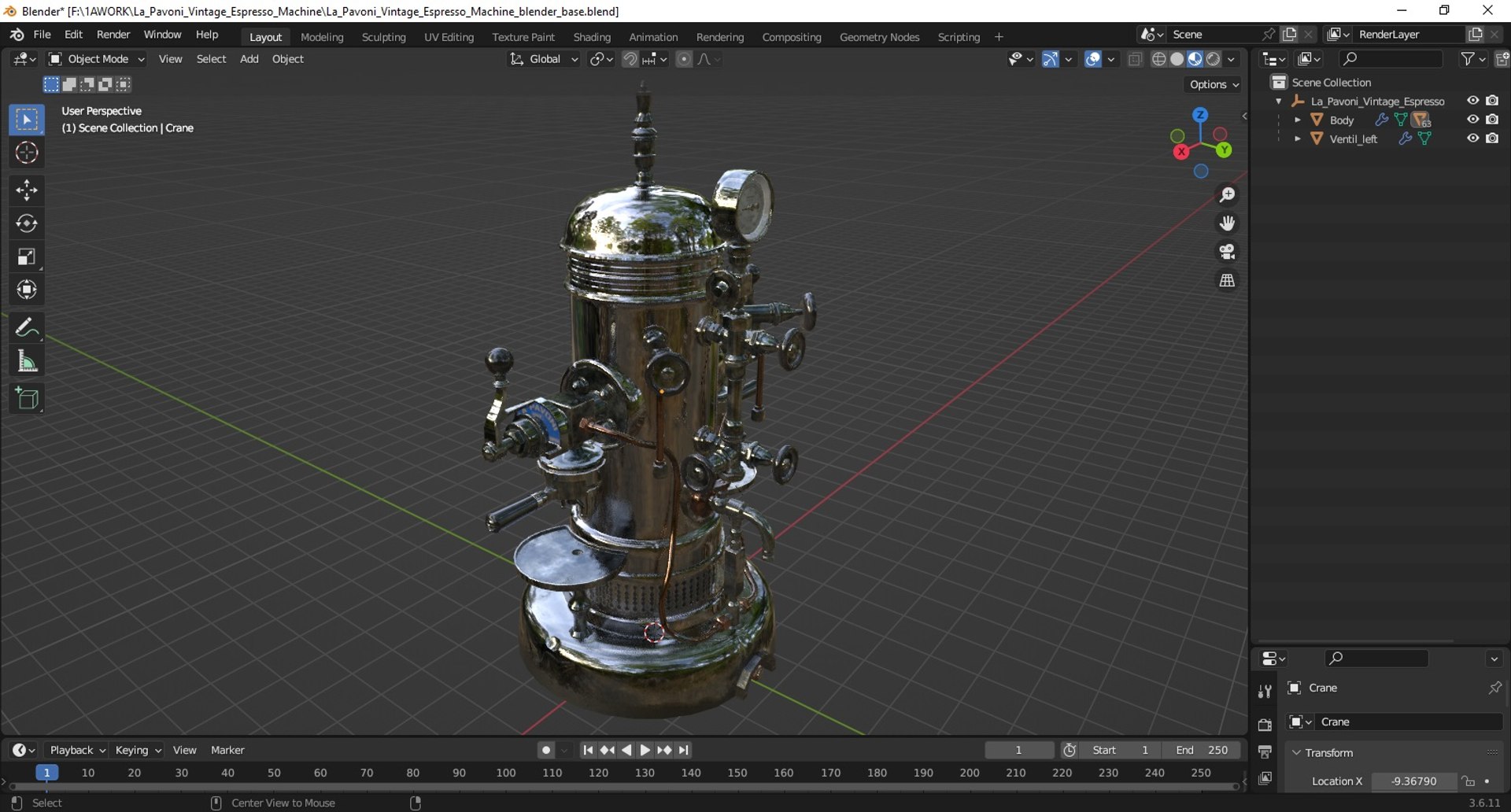This screenshot has width=1511, height=812.
Task: Click the X axis on navigation gizmo
Action: tap(1181, 152)
